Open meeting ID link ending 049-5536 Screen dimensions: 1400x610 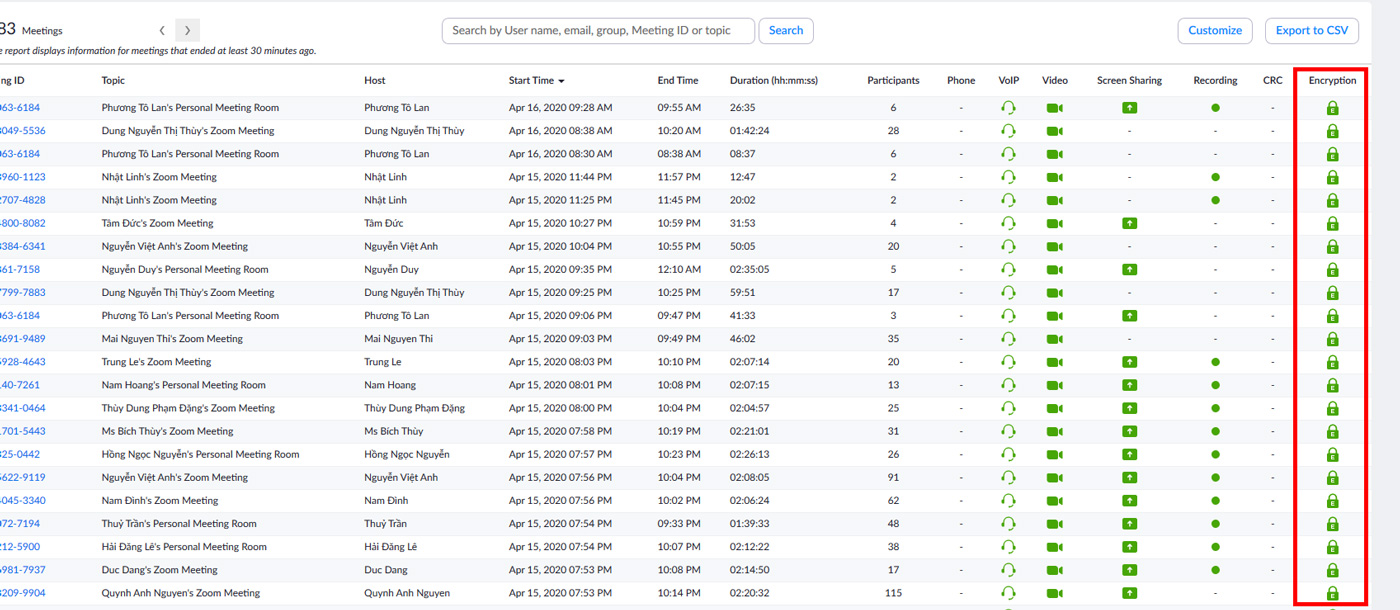(x=22, y=131)
